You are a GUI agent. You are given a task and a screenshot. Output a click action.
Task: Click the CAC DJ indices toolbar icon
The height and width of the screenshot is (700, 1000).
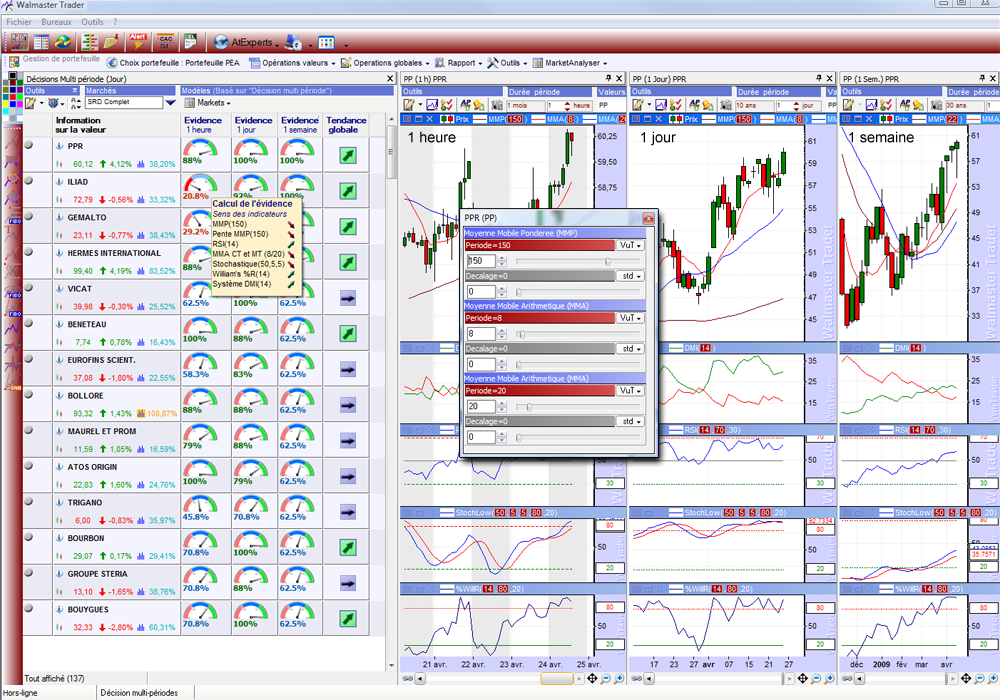point(166,42)
